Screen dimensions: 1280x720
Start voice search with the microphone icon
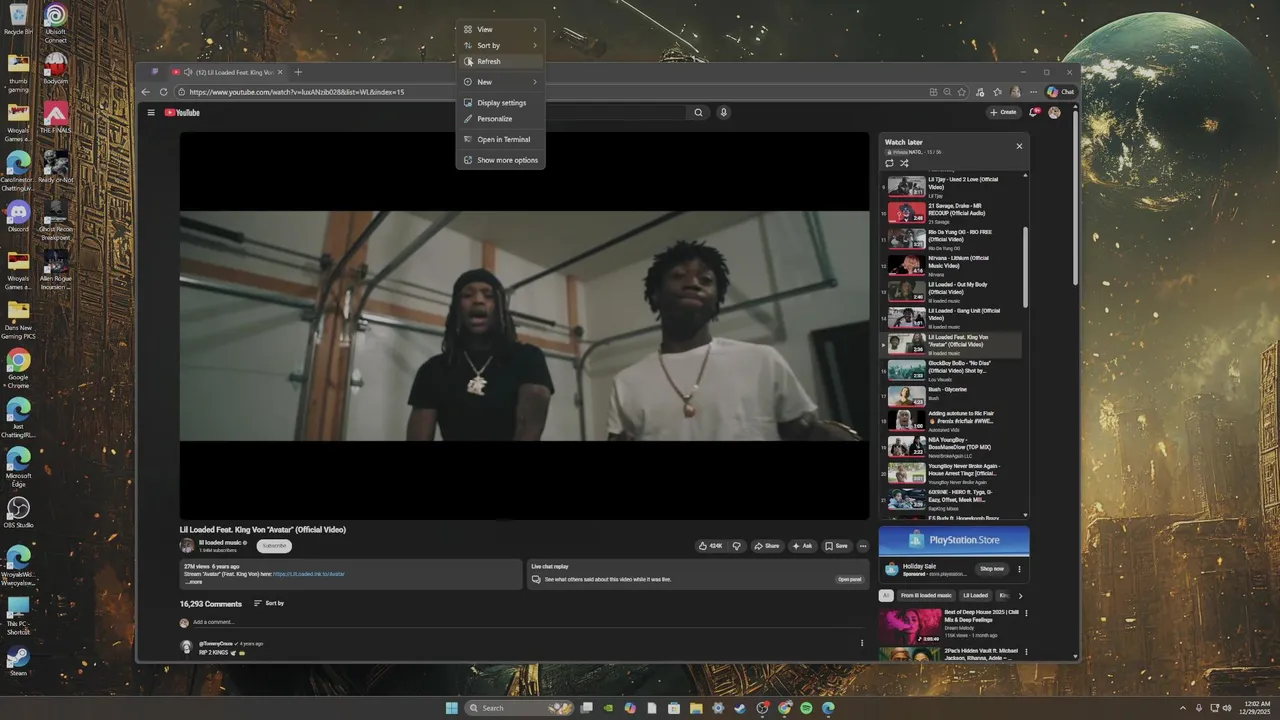point(723,113)
